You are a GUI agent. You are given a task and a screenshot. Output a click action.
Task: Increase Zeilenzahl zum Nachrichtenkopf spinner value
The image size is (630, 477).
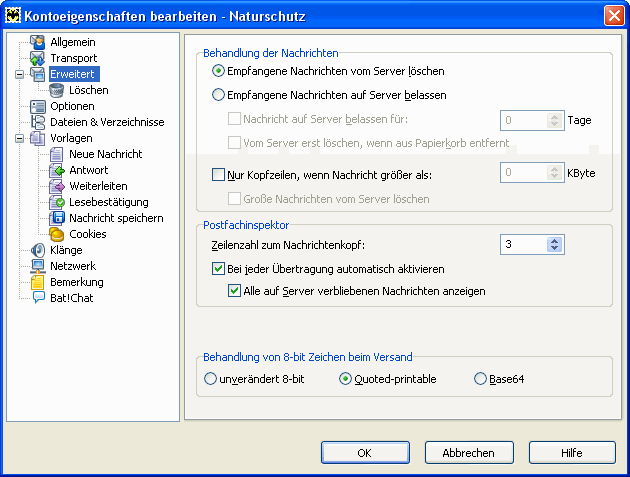click(555, 240)
